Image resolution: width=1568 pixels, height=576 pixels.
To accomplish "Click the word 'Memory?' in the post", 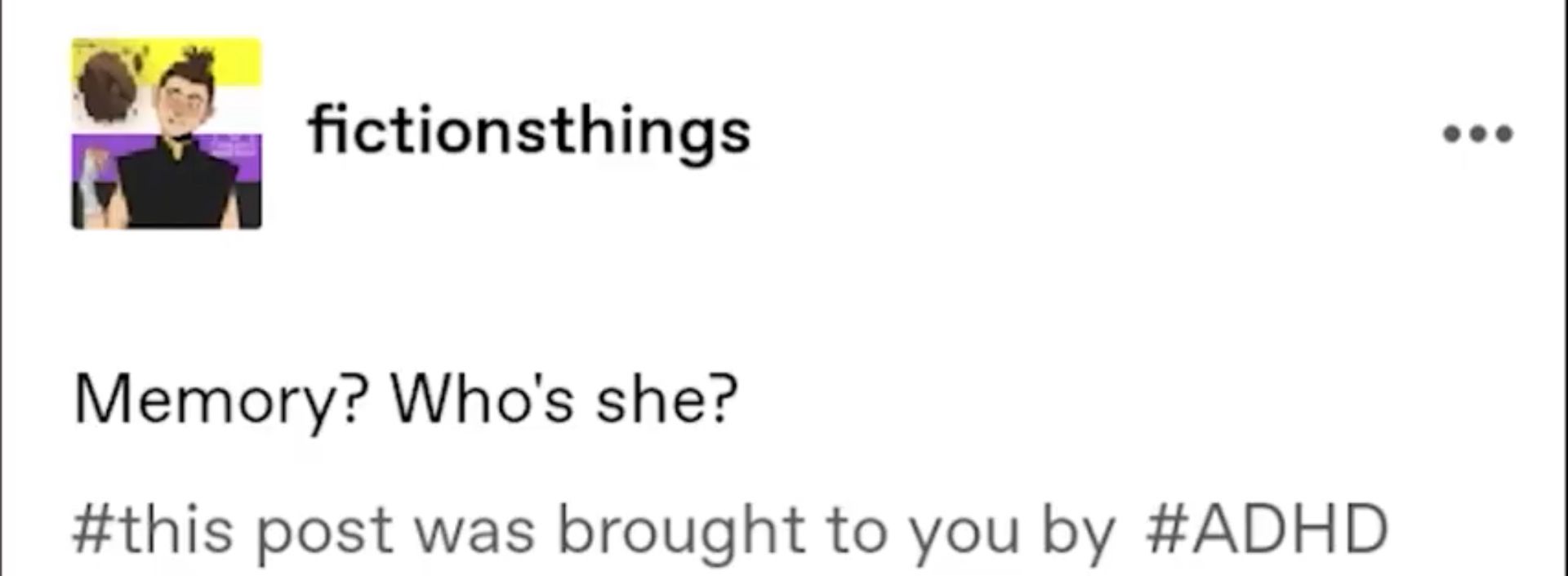I will [x=220, y=402].
